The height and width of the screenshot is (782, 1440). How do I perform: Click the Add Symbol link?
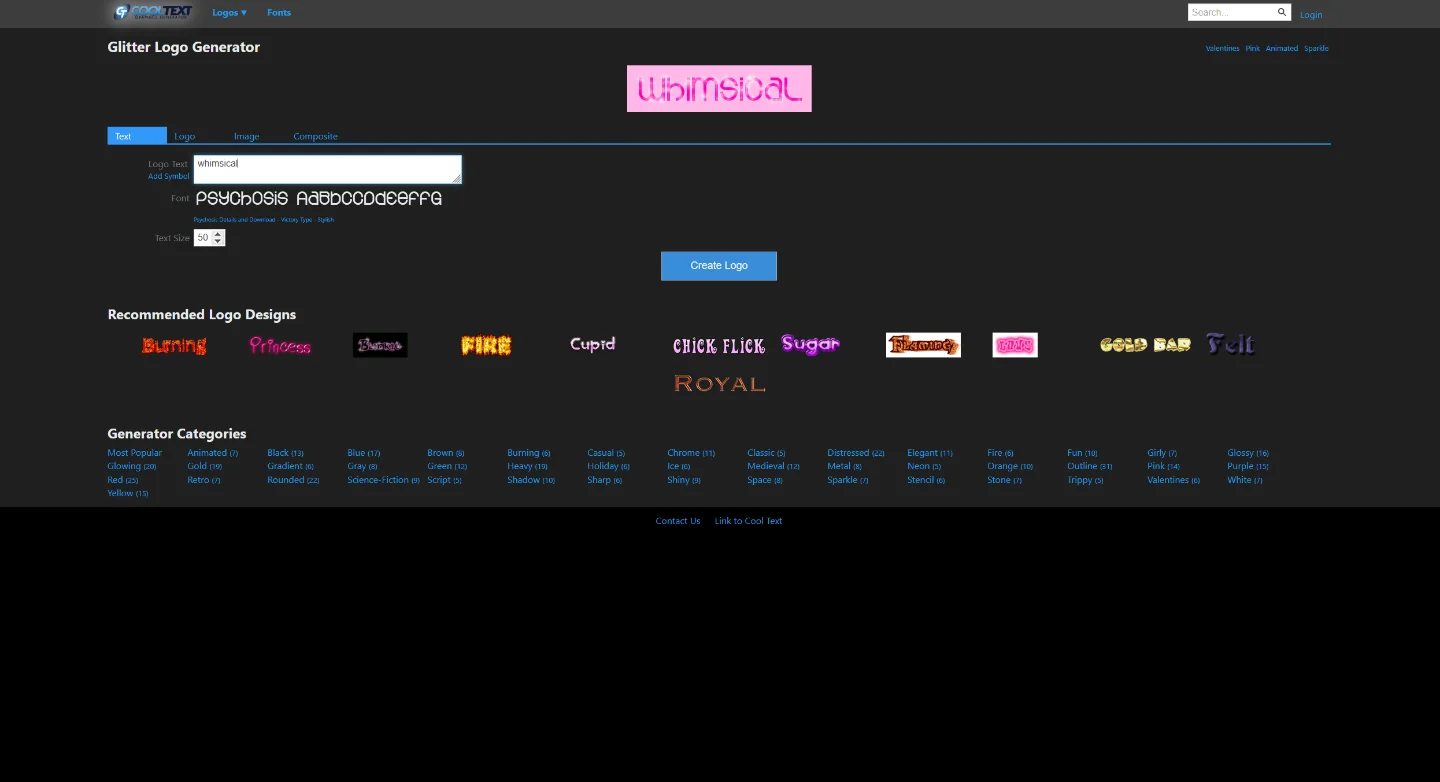(x=169, y=177)
